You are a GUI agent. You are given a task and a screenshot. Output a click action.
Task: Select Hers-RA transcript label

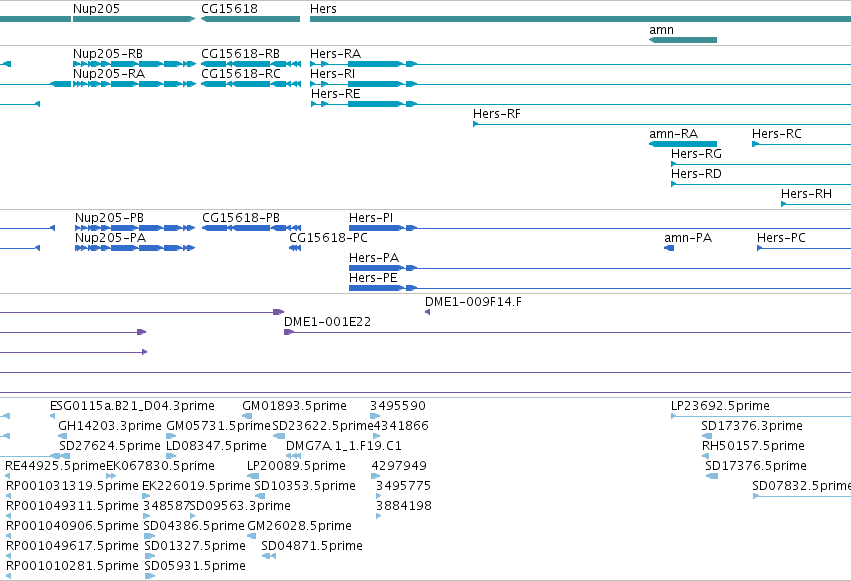point(335,54)
